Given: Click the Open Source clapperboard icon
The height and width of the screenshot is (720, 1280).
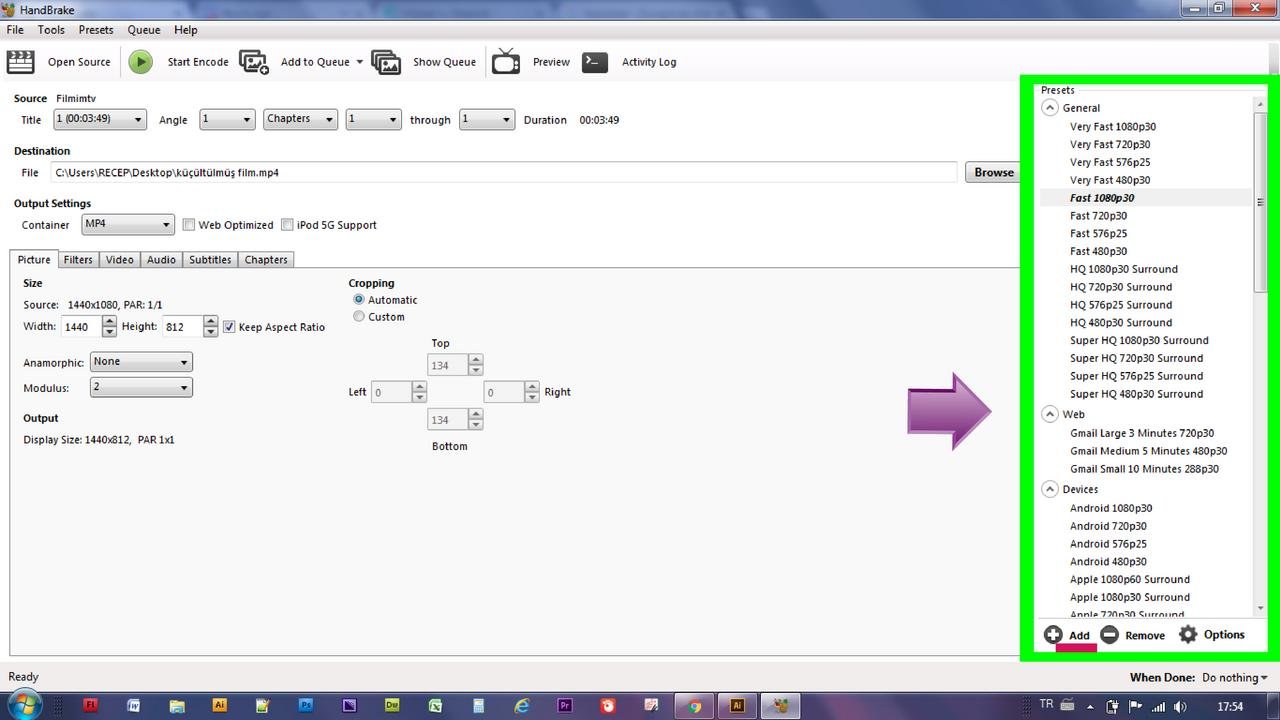Looking at the screenshot, I should pyautogui.click(x=21, y=62).
